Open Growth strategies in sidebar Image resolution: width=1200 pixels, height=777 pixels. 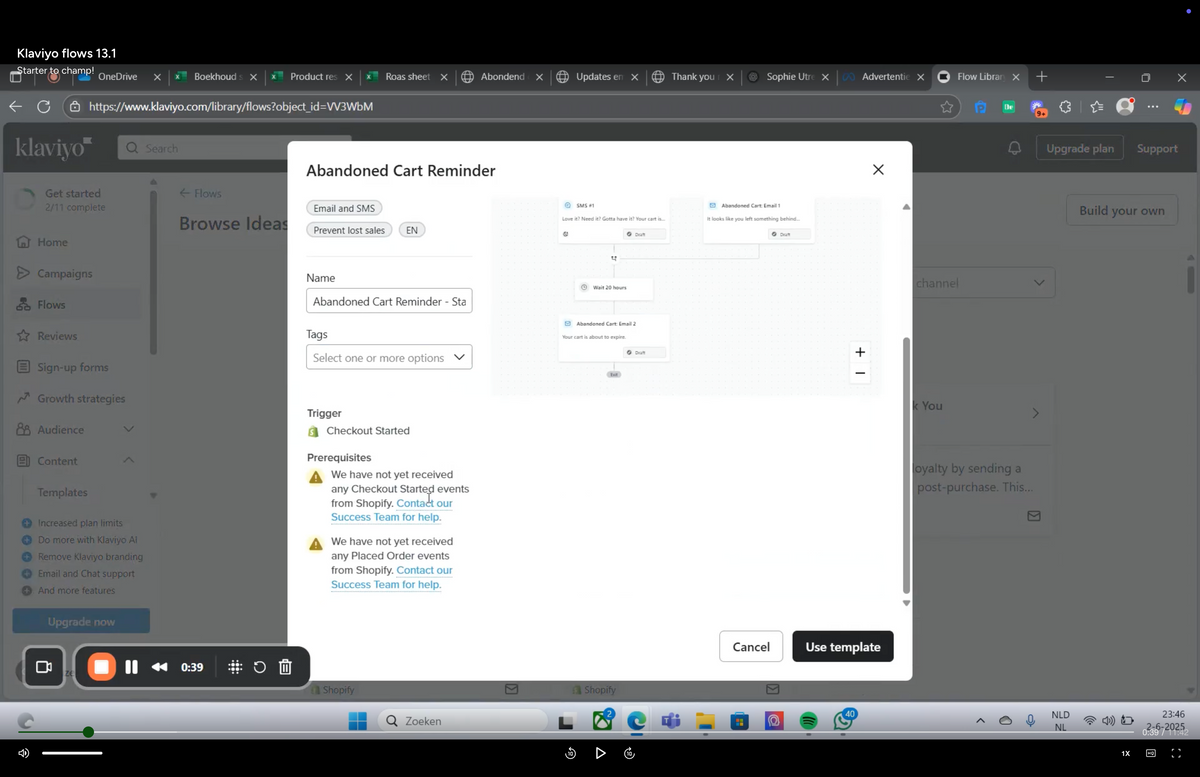tap(81, 398)
